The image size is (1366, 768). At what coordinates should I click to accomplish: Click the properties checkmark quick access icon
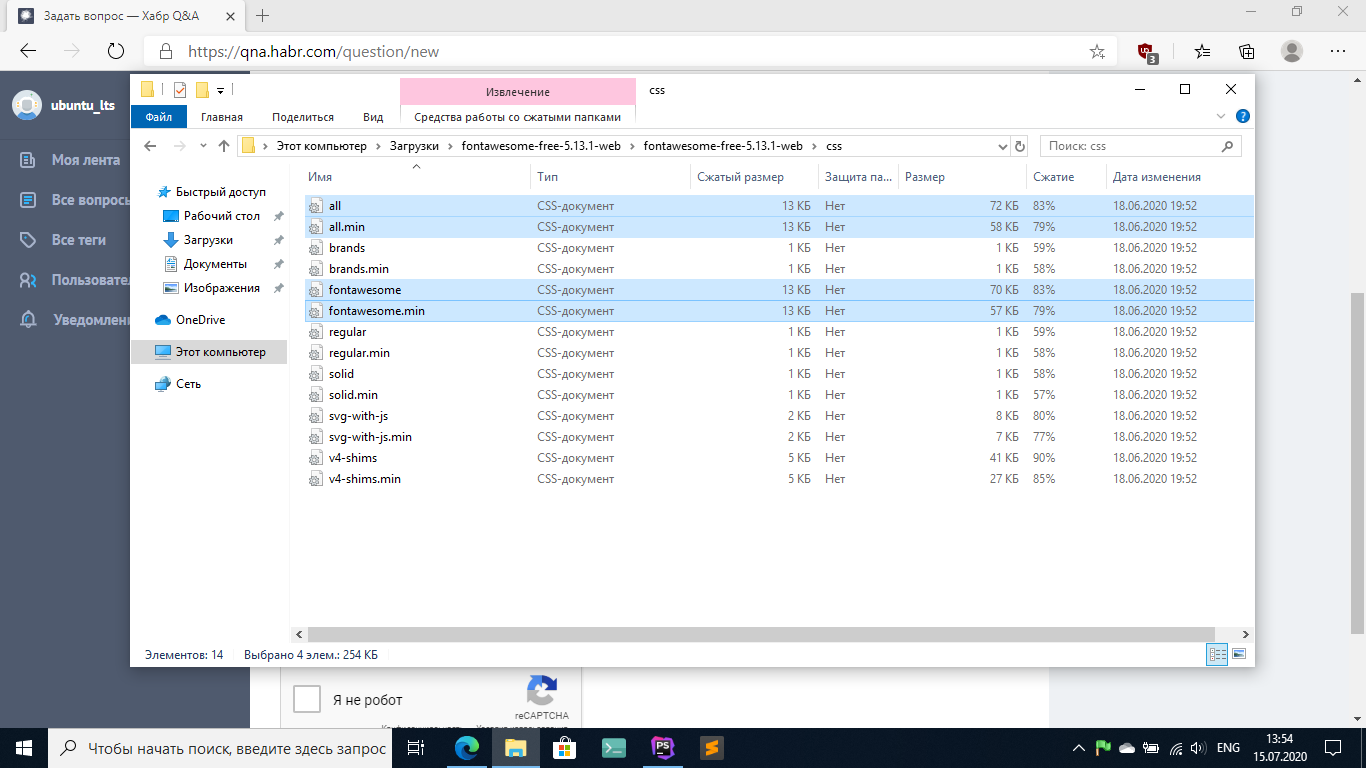pyautogui.click(x=180, y=90)
